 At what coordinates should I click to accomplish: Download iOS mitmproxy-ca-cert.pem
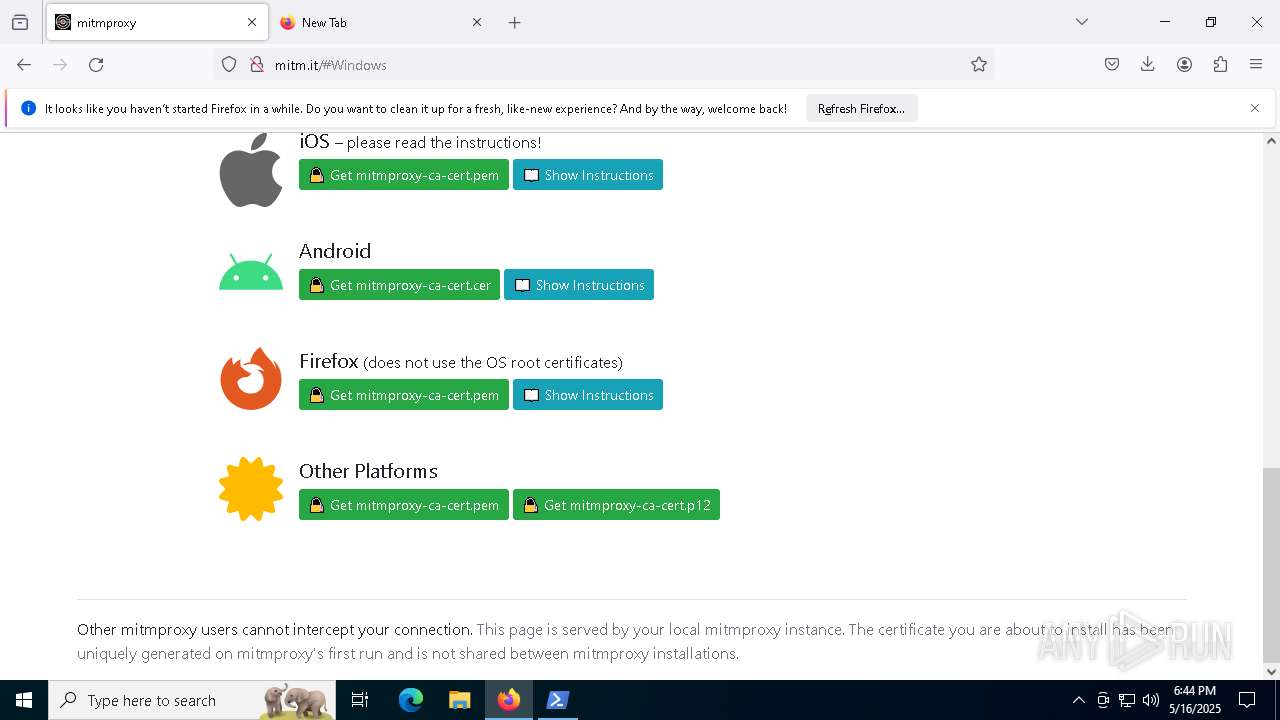(404, 175)
